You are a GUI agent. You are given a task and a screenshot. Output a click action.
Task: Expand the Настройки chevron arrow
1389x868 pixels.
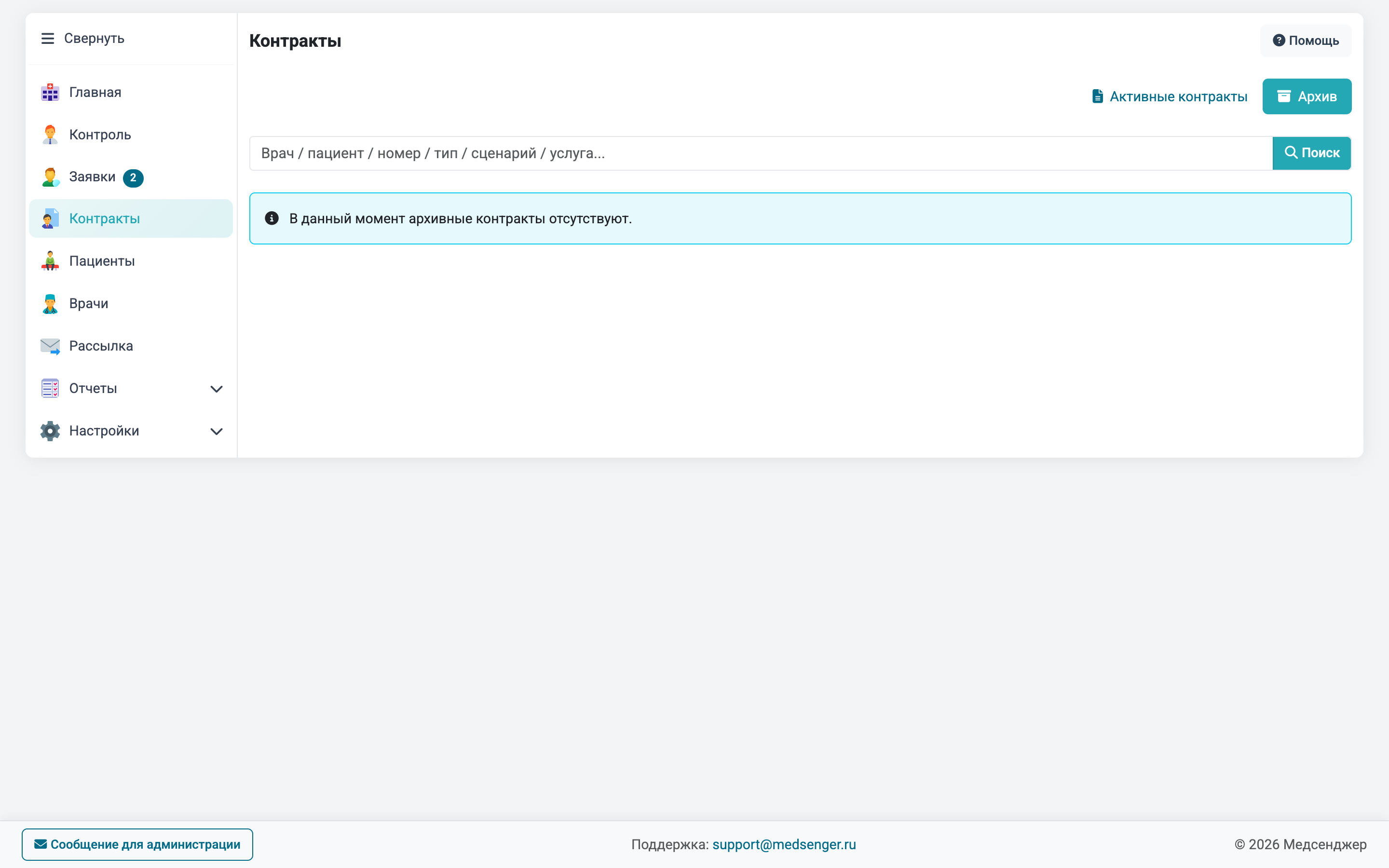(x=217, y=432)
